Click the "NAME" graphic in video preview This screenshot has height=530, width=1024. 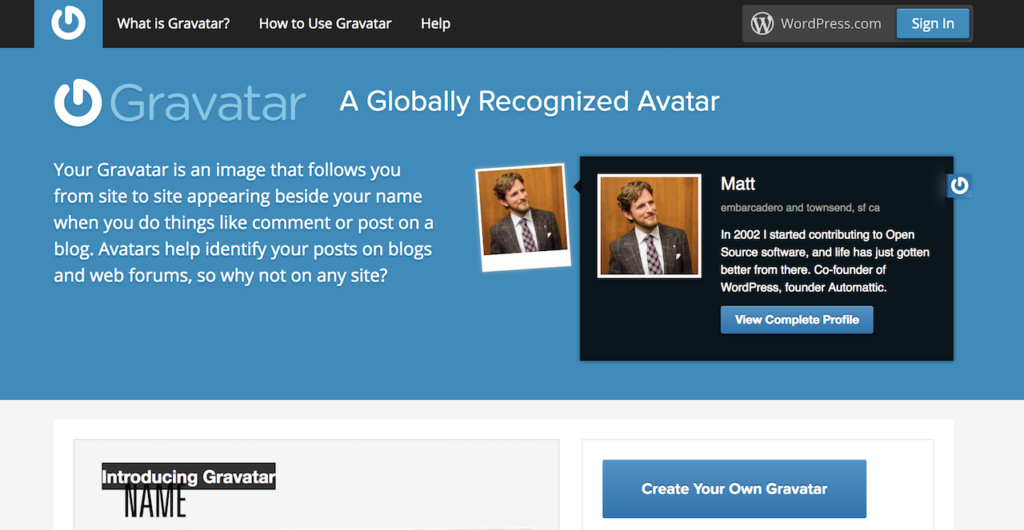tap(155, 501)
